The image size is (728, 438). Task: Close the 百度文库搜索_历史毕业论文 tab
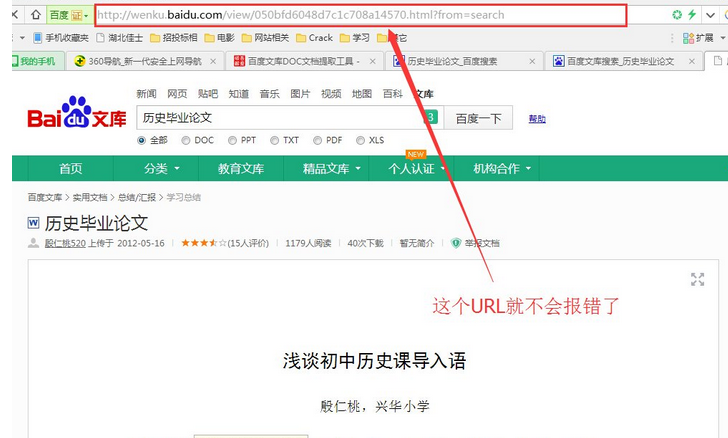click(692, 61)
